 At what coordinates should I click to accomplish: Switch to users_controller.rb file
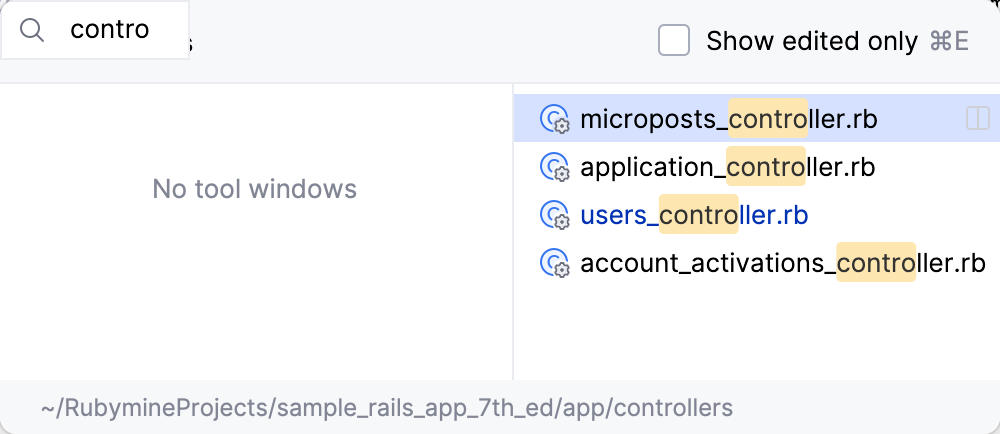(x=694, y=215)
